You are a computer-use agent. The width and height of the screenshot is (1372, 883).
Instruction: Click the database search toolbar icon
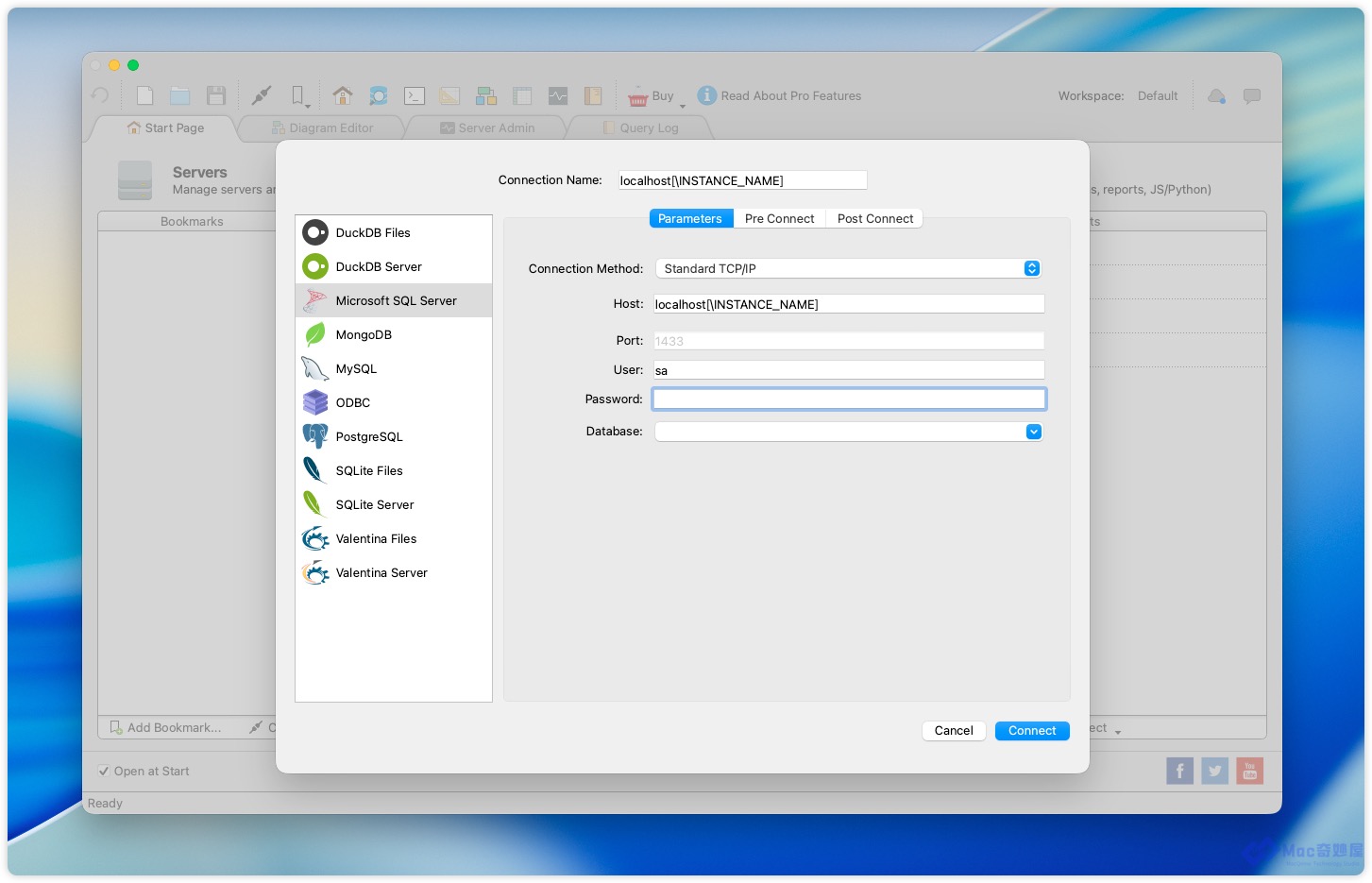point(379,95)
